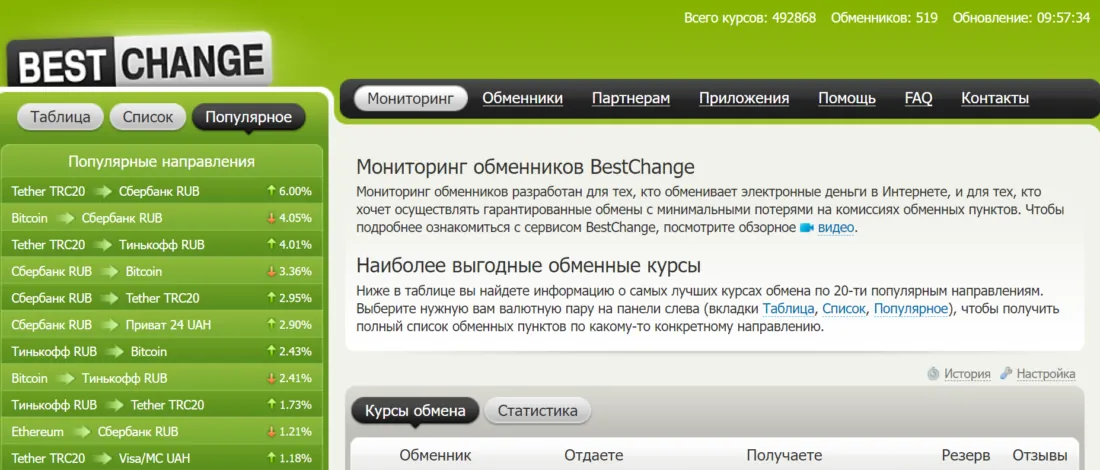Click the red down arrow beside 1.21%
The image size is (1100, 470).
[271, 431]
